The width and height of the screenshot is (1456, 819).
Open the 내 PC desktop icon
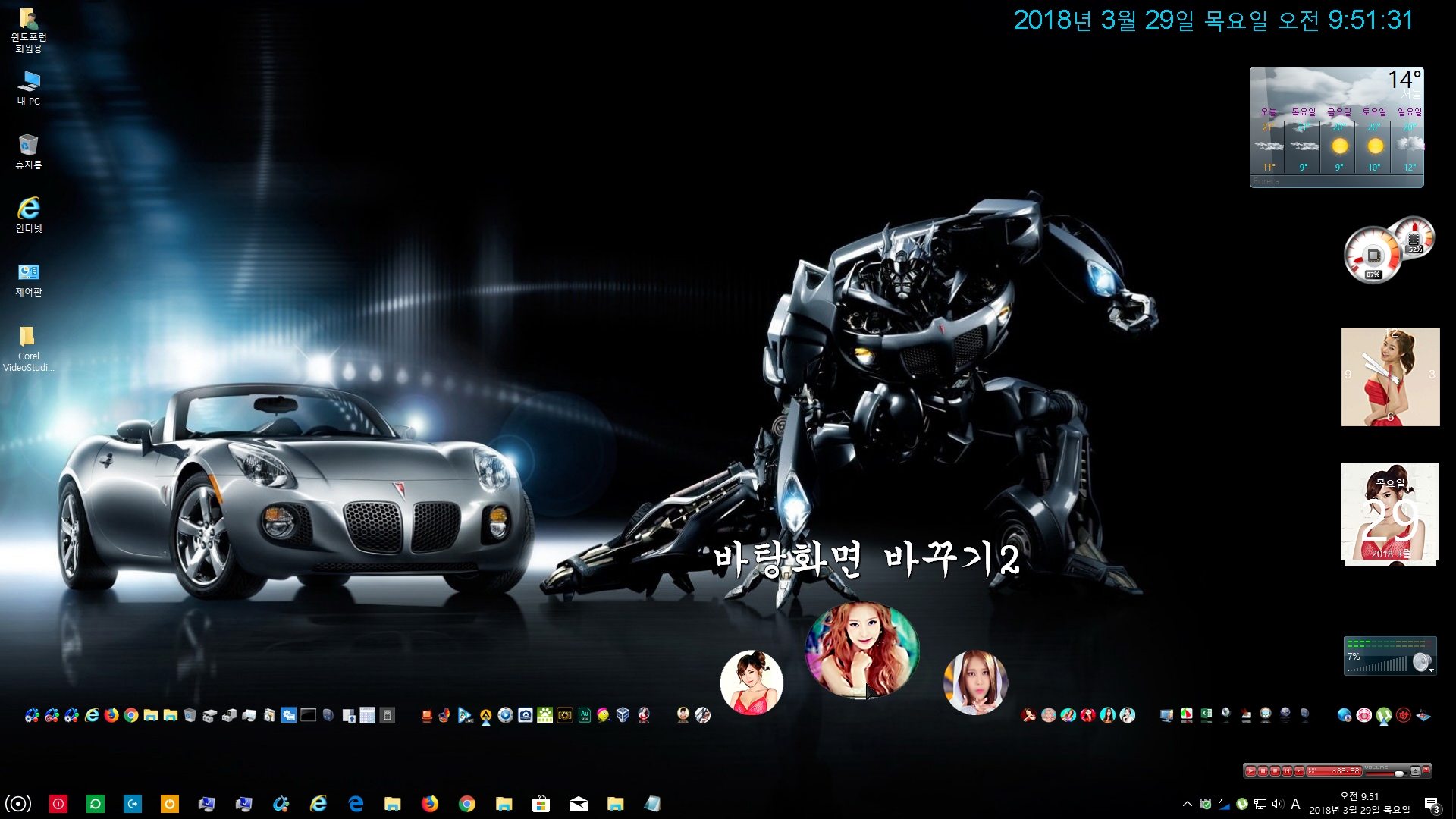(28, 88)
